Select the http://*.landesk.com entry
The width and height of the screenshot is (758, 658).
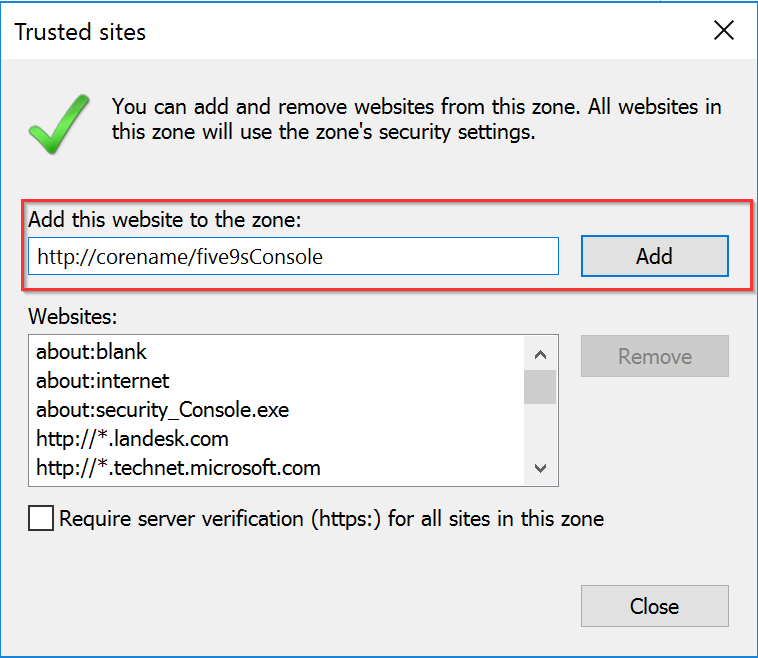coord(132,439)
